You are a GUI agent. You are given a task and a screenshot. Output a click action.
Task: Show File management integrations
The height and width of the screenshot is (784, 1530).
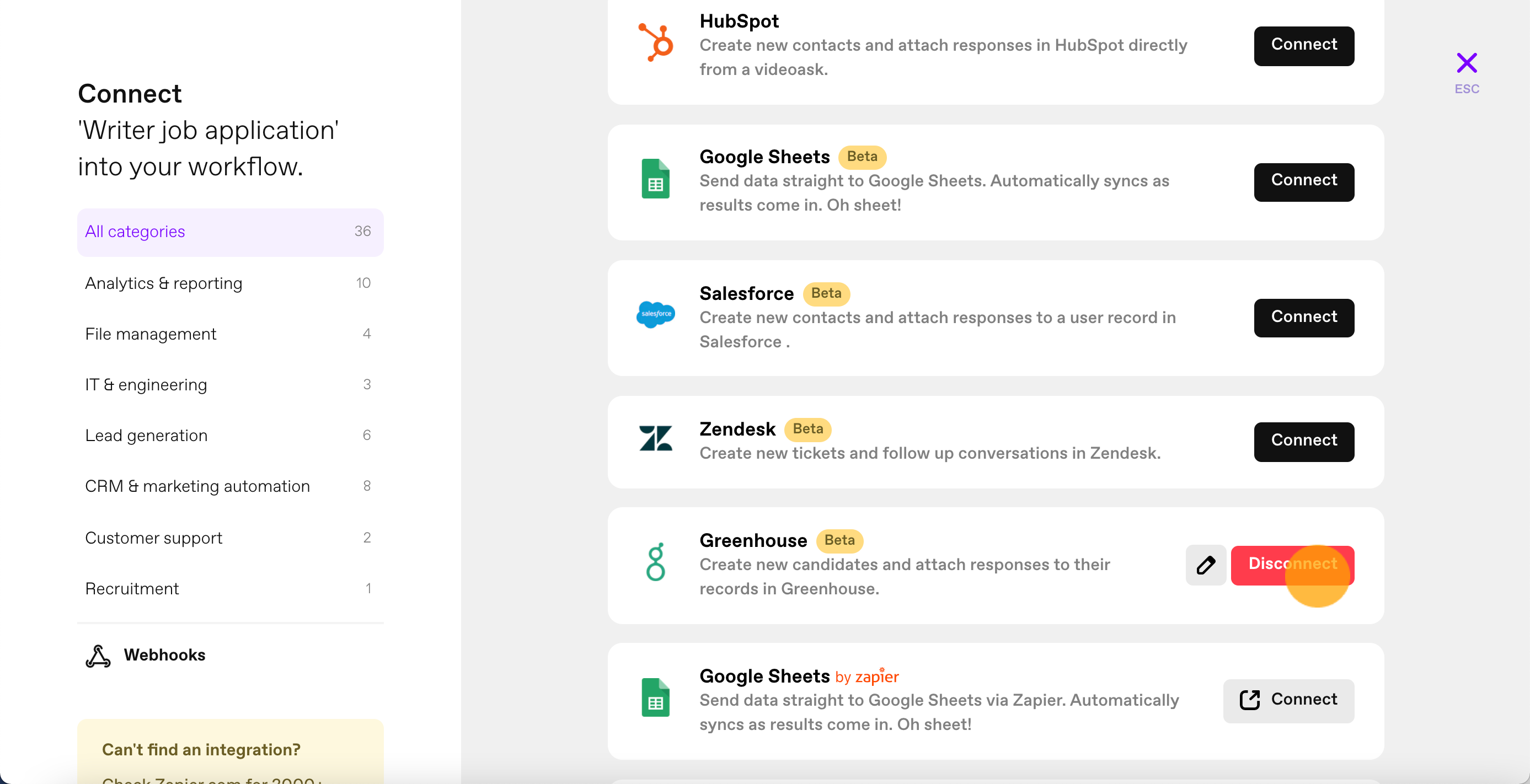pos(231,334)
